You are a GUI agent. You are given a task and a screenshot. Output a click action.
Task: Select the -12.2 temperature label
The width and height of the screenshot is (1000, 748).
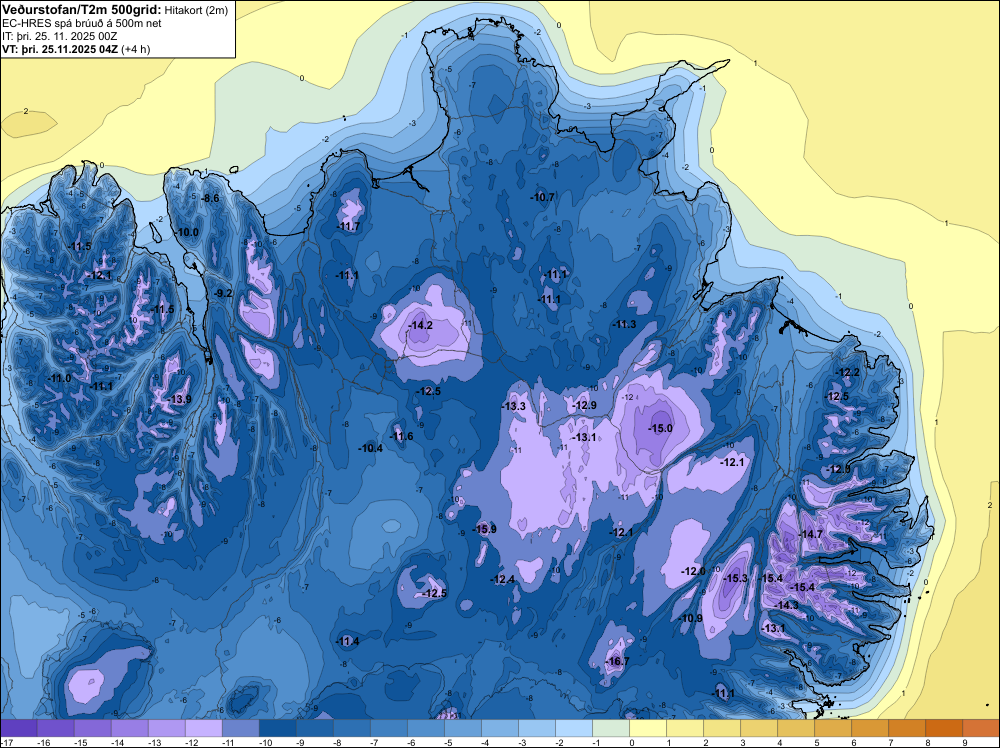pyautogui.click(x=848, y=372)
